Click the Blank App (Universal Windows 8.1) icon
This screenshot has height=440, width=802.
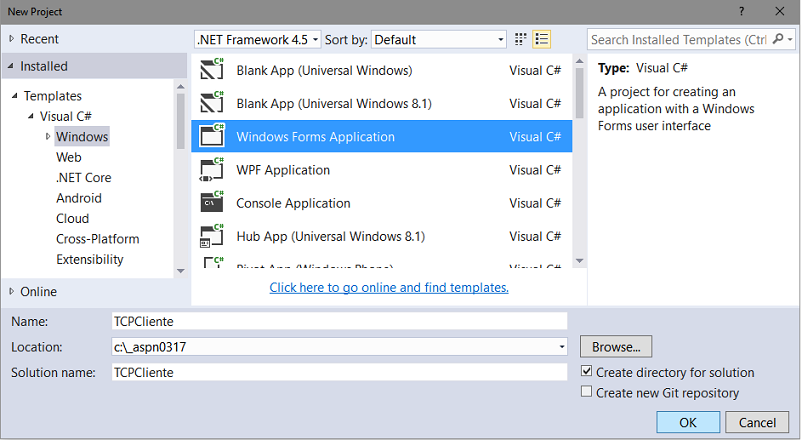[x=212, y=103]
